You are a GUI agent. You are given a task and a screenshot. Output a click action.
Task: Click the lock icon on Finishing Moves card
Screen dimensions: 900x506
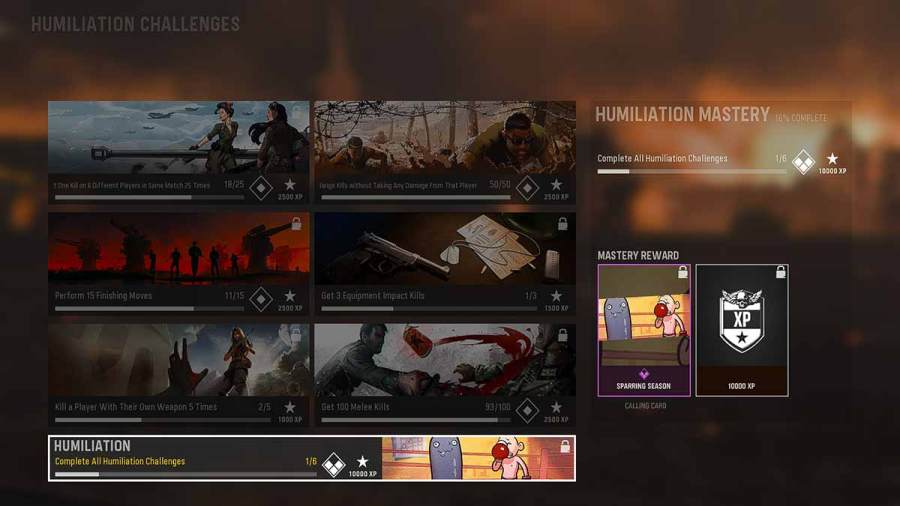pos(296,224)
